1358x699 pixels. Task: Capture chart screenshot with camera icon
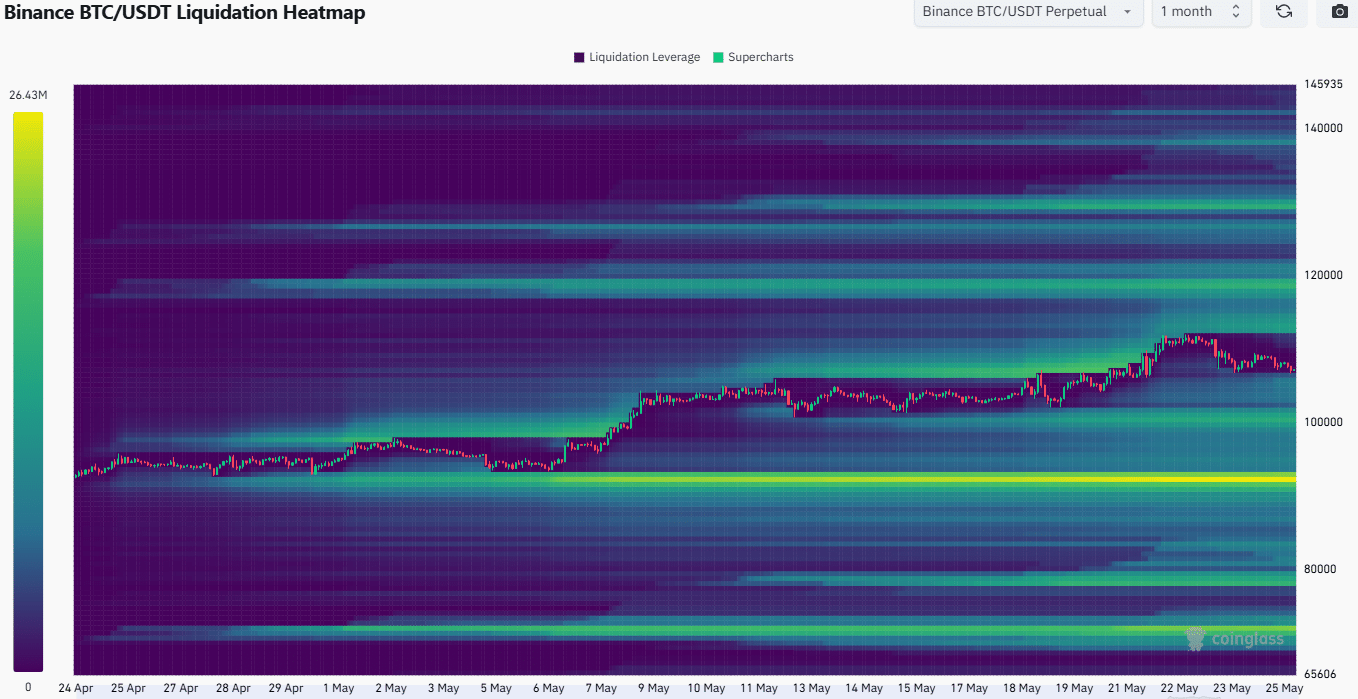[x=1339, y=12]
